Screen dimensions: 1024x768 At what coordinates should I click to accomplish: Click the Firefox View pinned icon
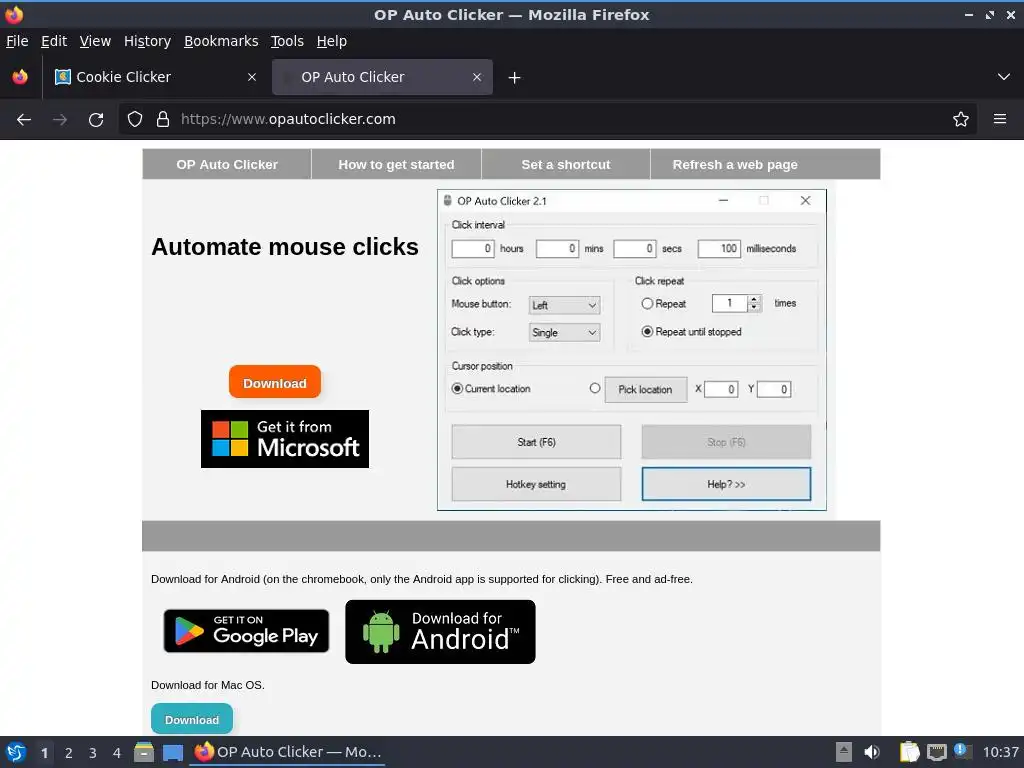tap(20, 77)
